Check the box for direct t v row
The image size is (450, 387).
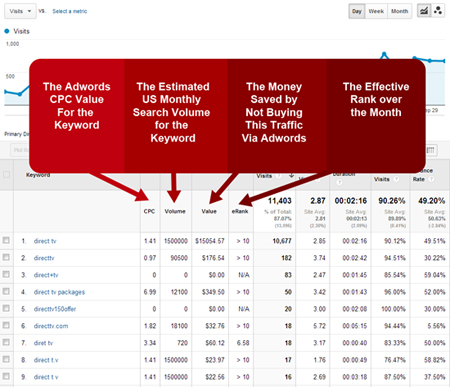(6, 376)
